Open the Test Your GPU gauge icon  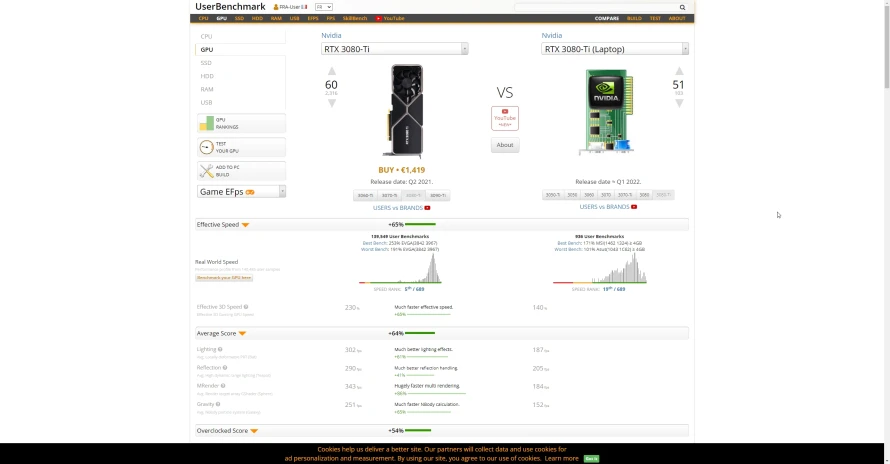[x=207, y=147]
